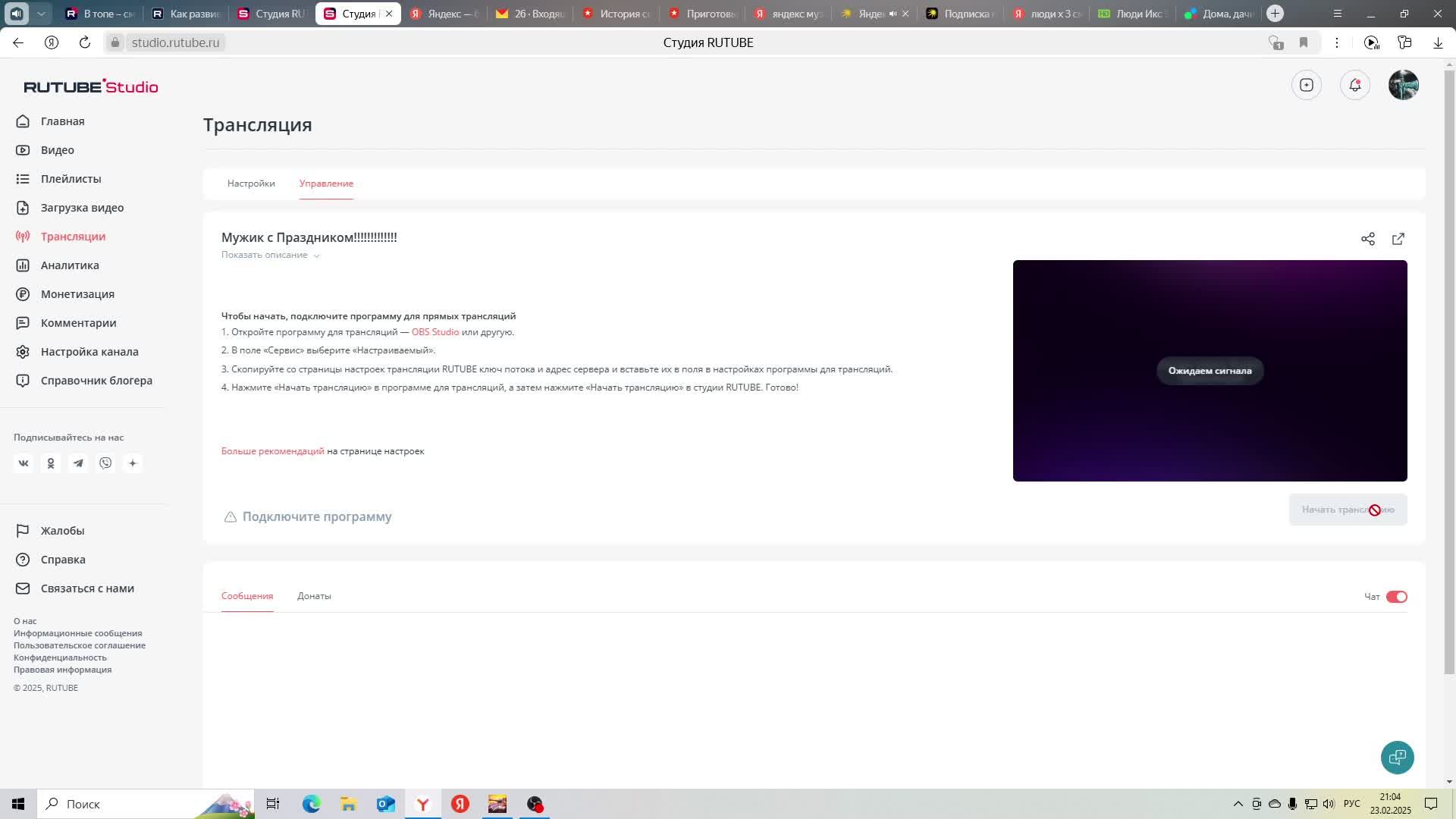
Task: Click the add video icon in header
Action: [x=1307, y=85]
